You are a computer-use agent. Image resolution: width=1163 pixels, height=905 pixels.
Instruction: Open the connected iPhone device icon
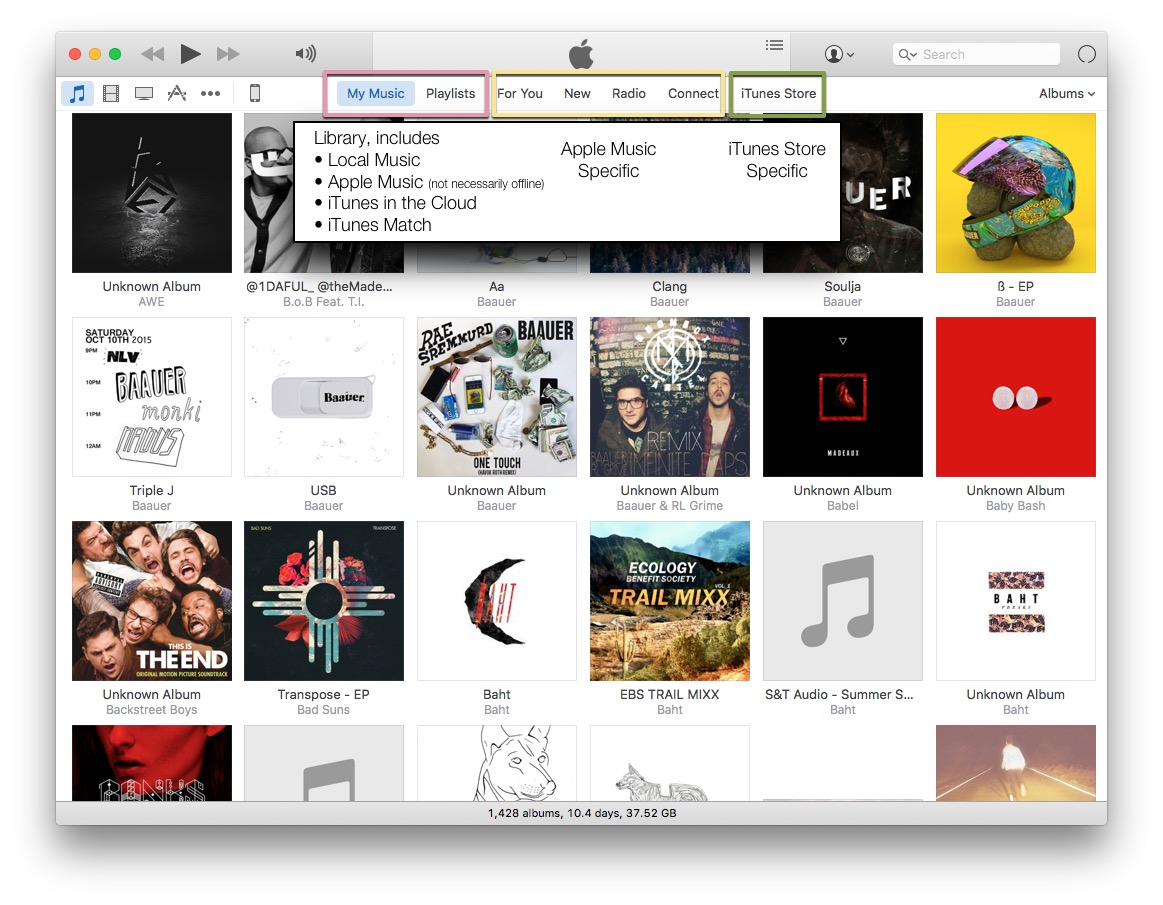[255, 92]
